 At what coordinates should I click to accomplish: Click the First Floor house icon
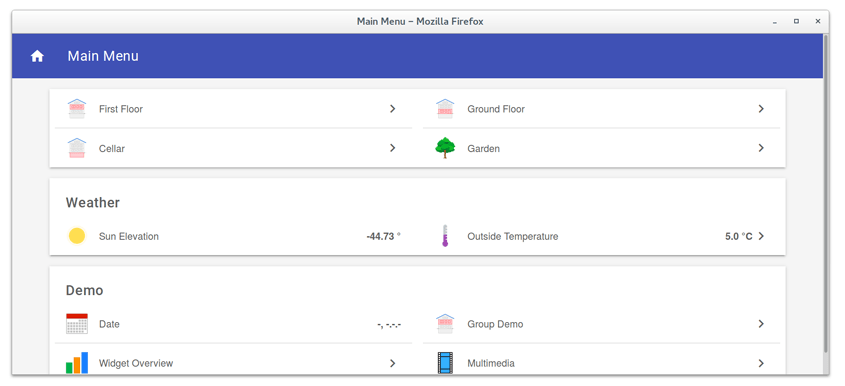[77, 109]
